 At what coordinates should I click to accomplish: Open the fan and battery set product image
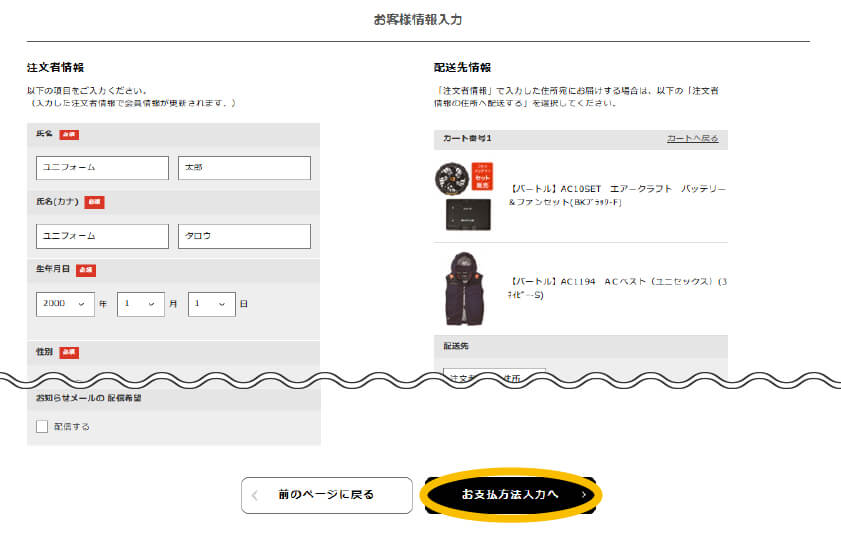click(x=465, y=197)
